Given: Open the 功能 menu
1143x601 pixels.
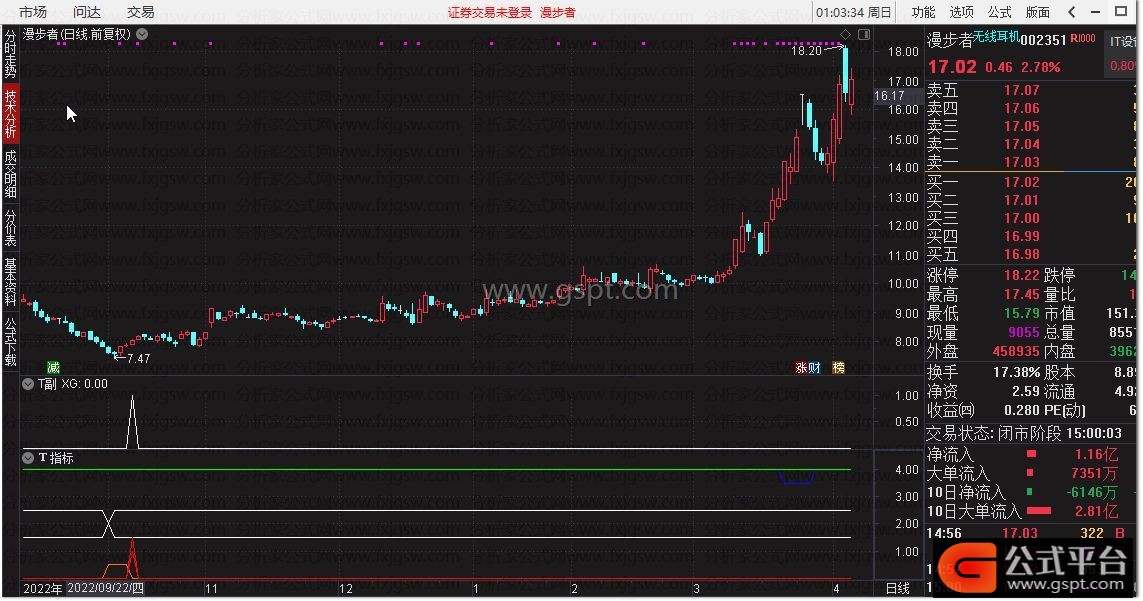Looking at the screenshot, I should coord(924,12).
